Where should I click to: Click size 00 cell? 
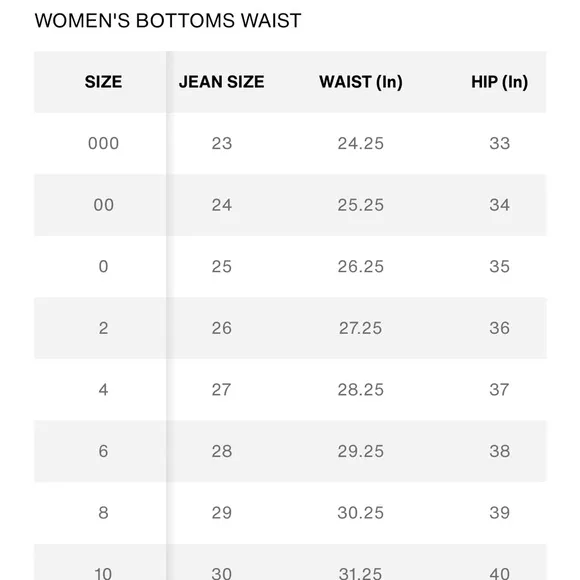(x=103, y=205)
